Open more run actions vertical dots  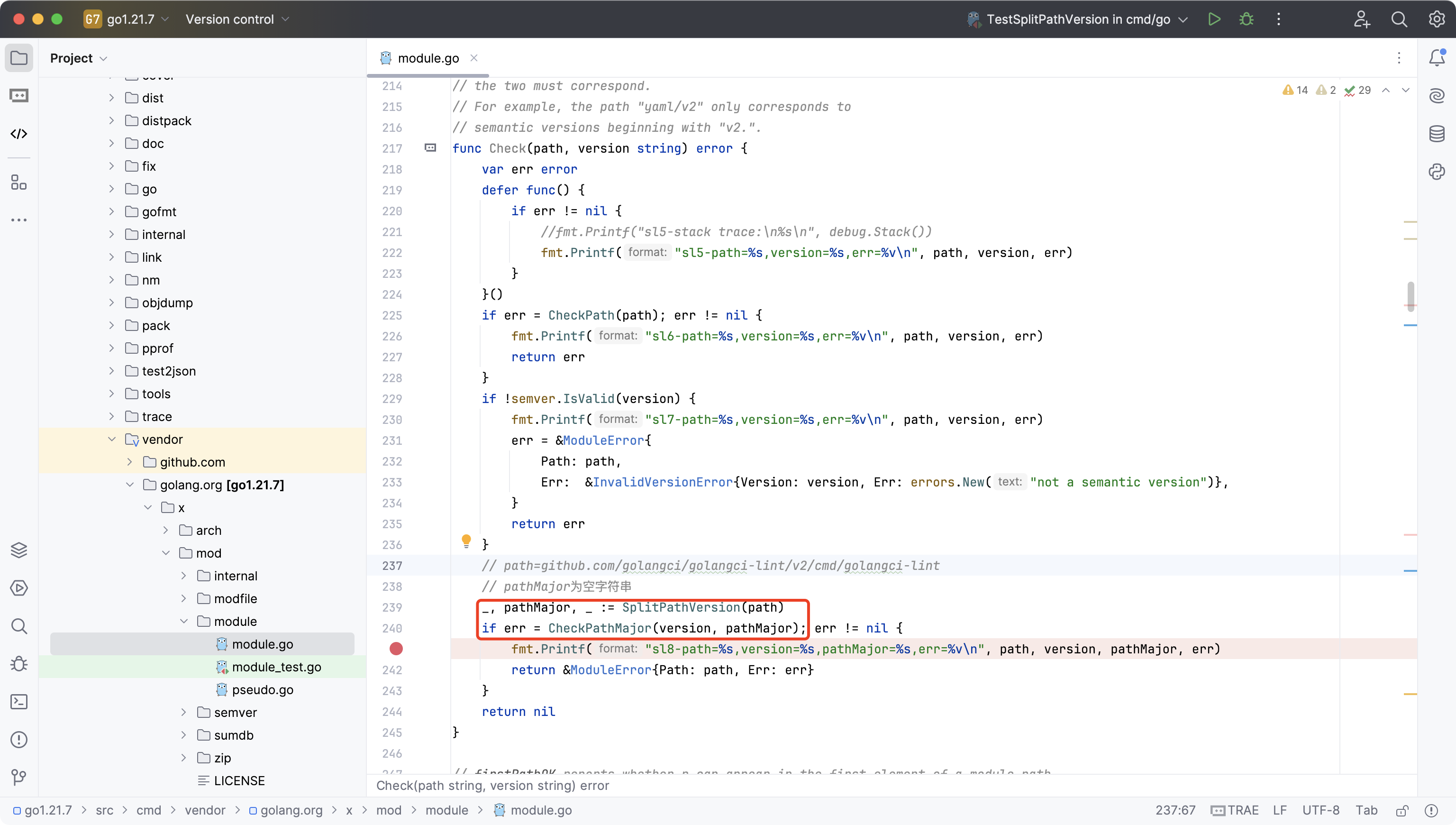click(1278, 19)
